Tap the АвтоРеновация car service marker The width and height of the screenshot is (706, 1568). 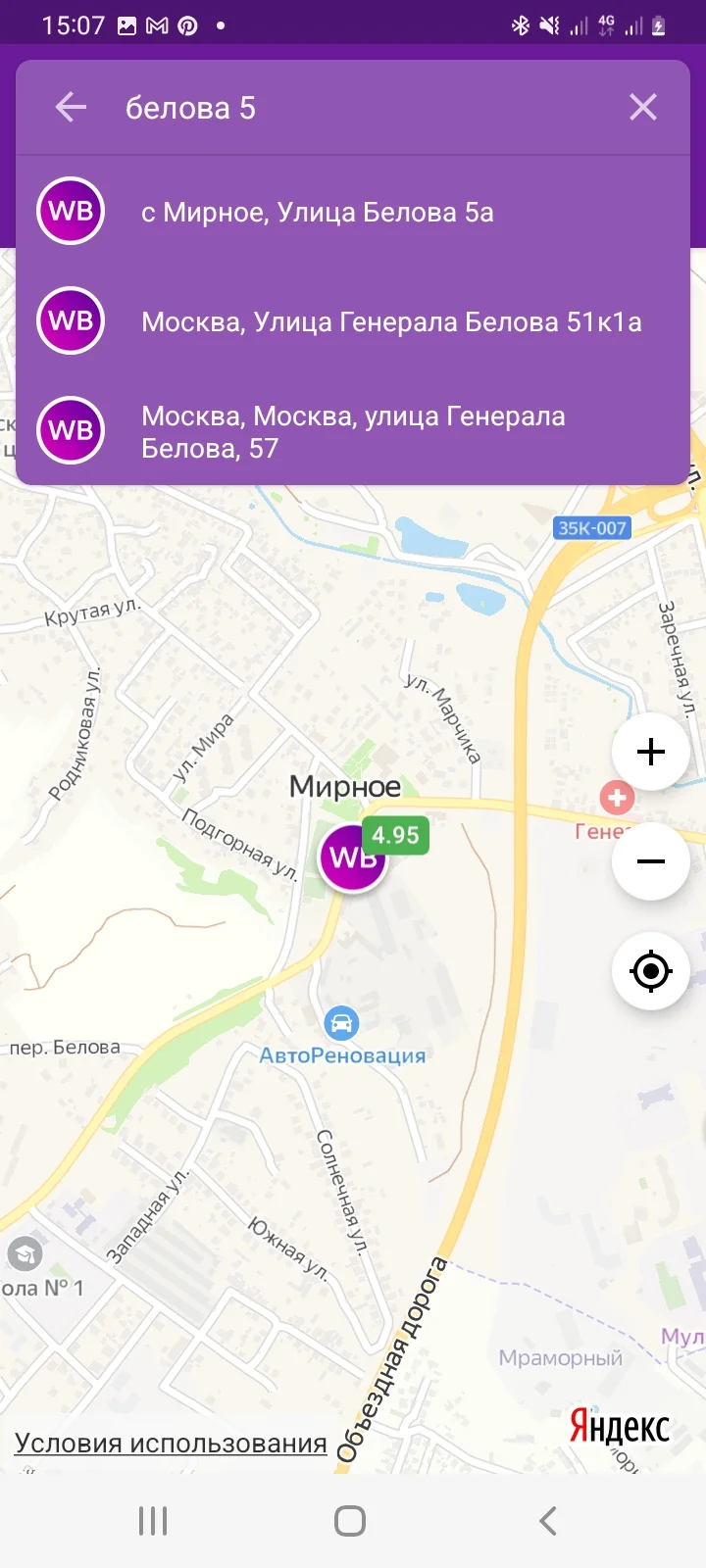point(341,1024)
